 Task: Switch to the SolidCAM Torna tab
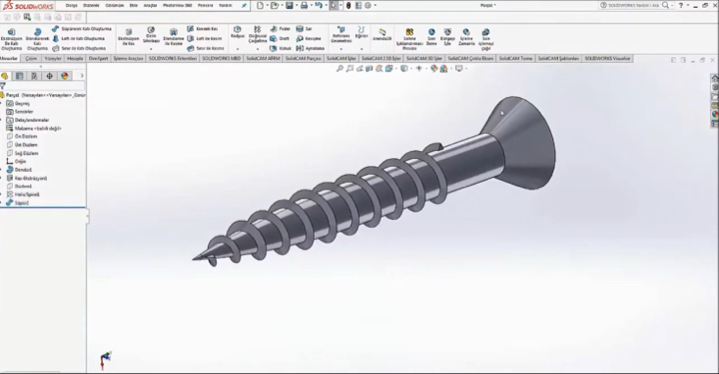[515, 59]
